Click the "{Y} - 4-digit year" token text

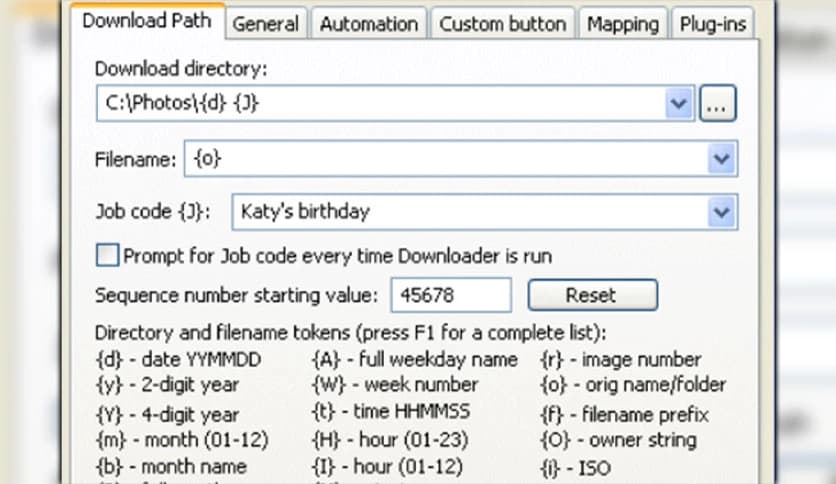167,415
